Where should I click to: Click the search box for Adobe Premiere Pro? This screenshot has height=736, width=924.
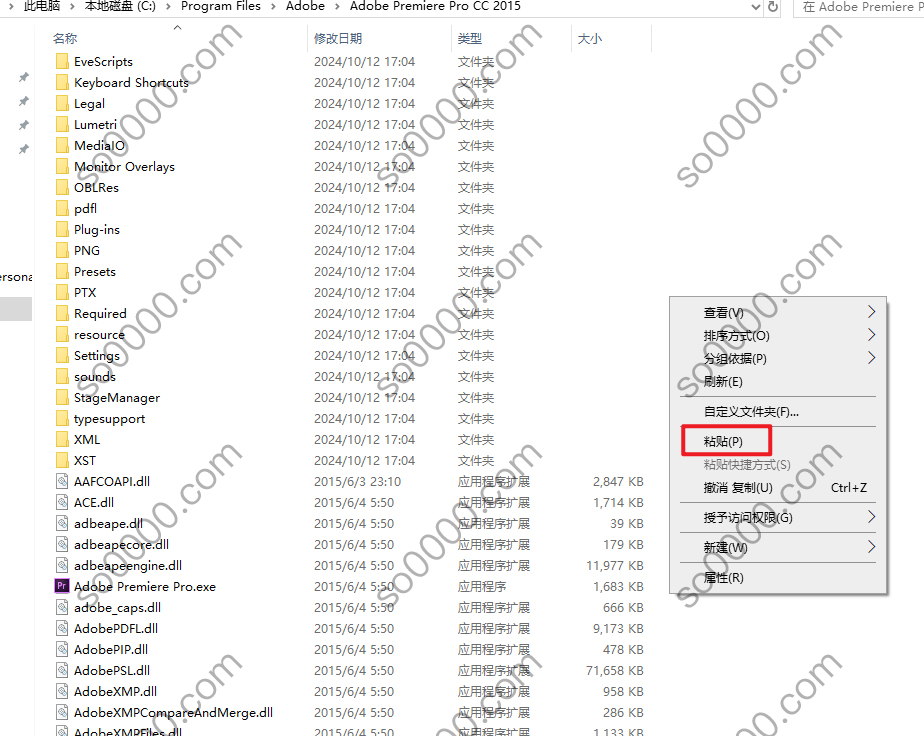click(859, 7)
